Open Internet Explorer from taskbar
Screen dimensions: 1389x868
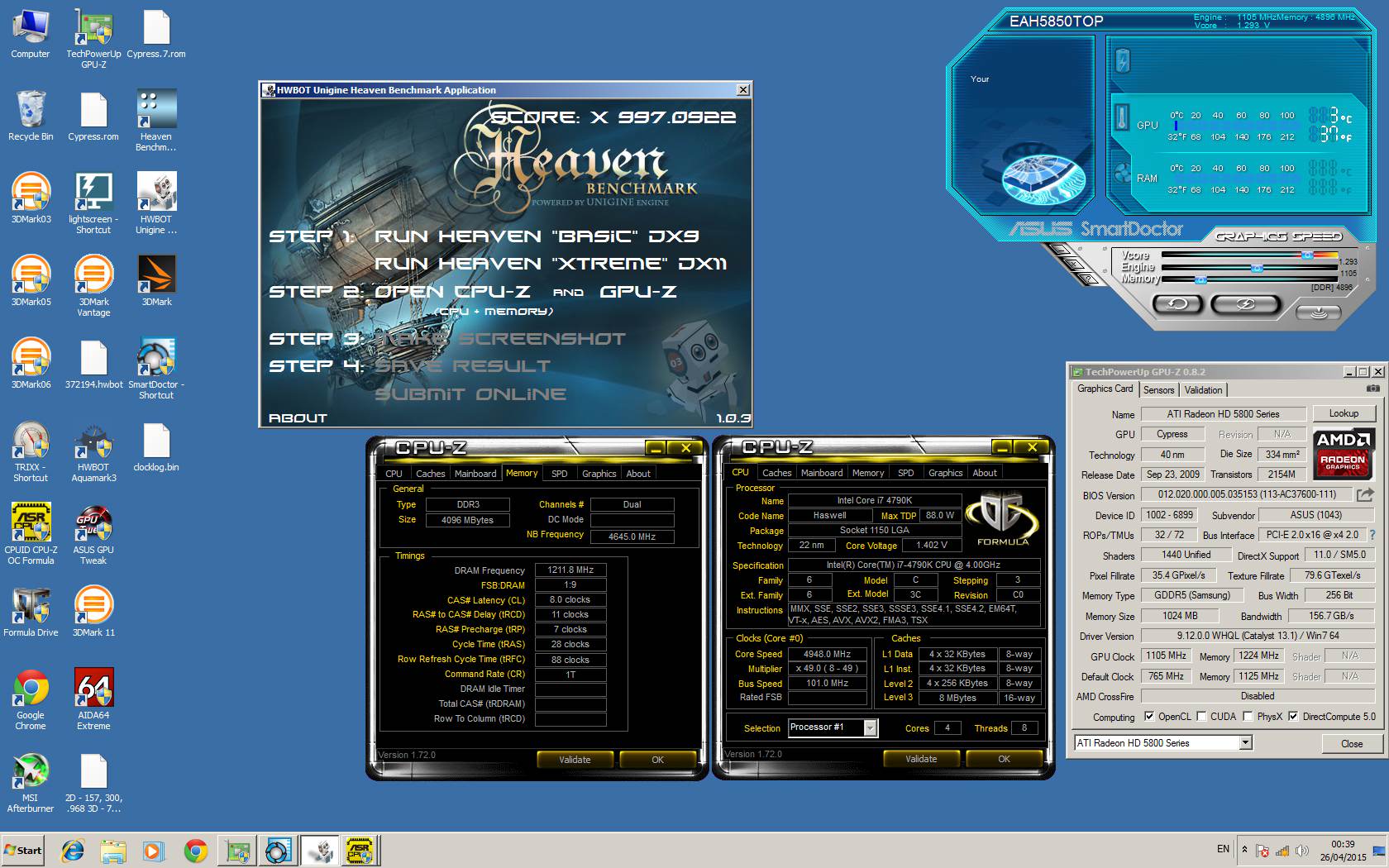coord(73,851)
